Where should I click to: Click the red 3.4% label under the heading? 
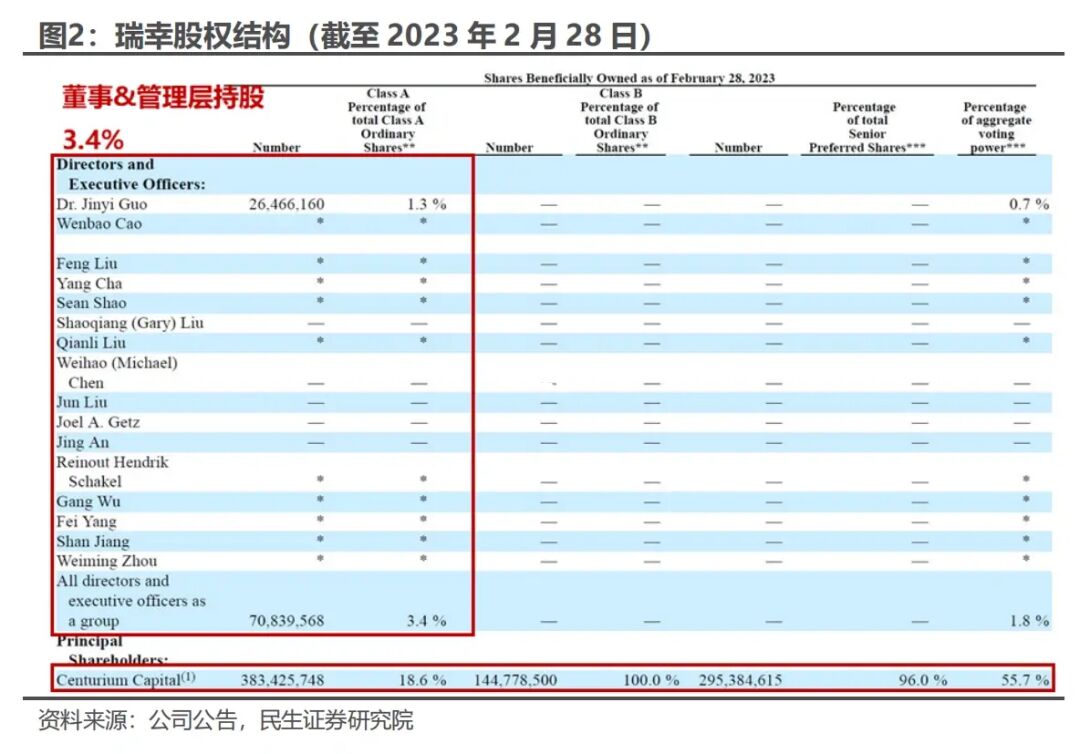point(93,140)
